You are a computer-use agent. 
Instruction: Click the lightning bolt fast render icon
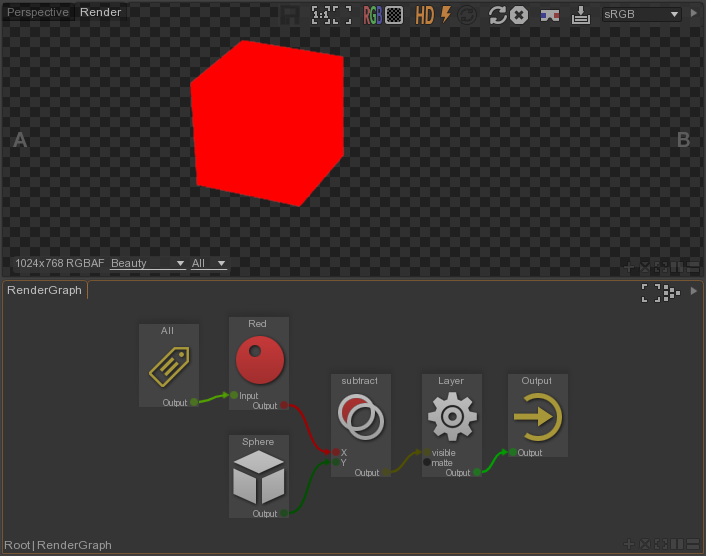pyautogui.click(x=446, y=14)
